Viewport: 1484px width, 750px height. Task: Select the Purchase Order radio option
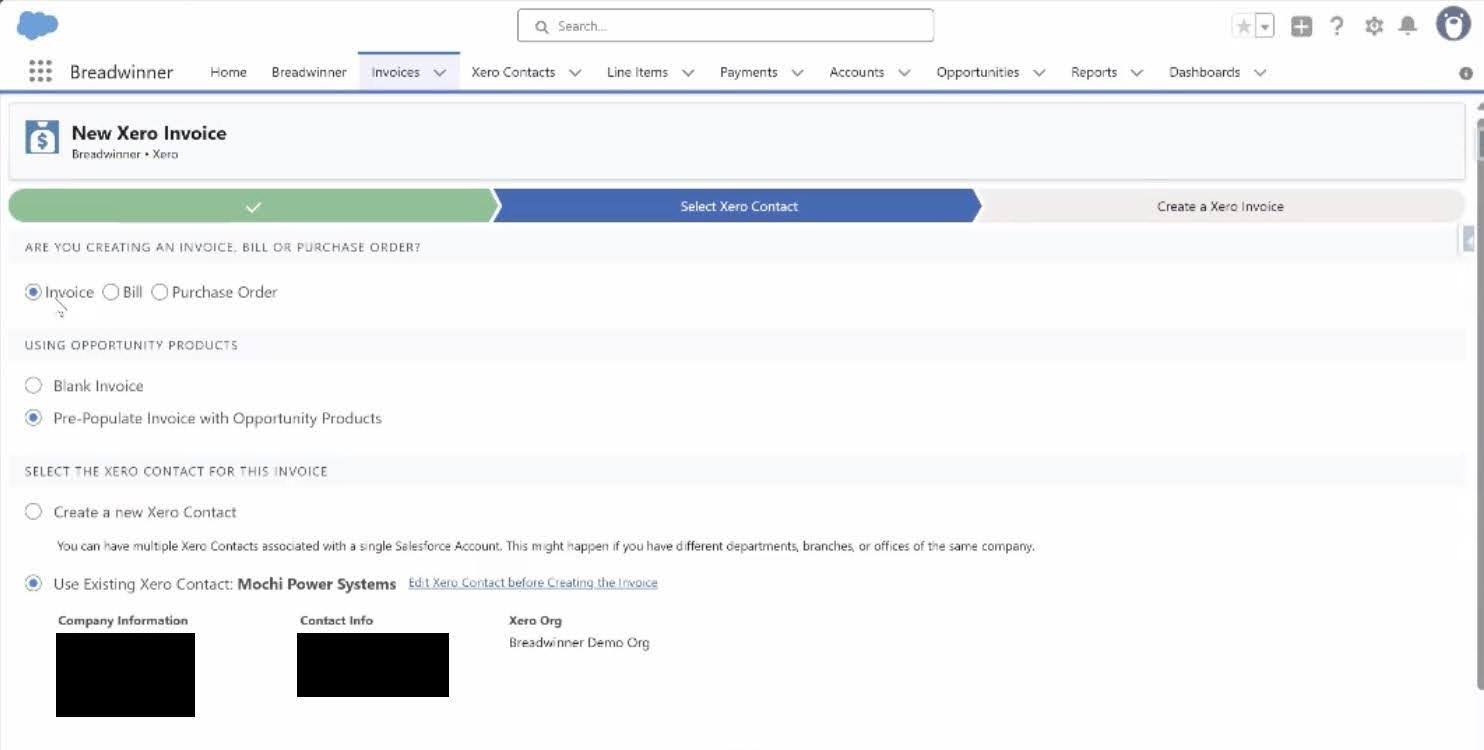point(160,292)
